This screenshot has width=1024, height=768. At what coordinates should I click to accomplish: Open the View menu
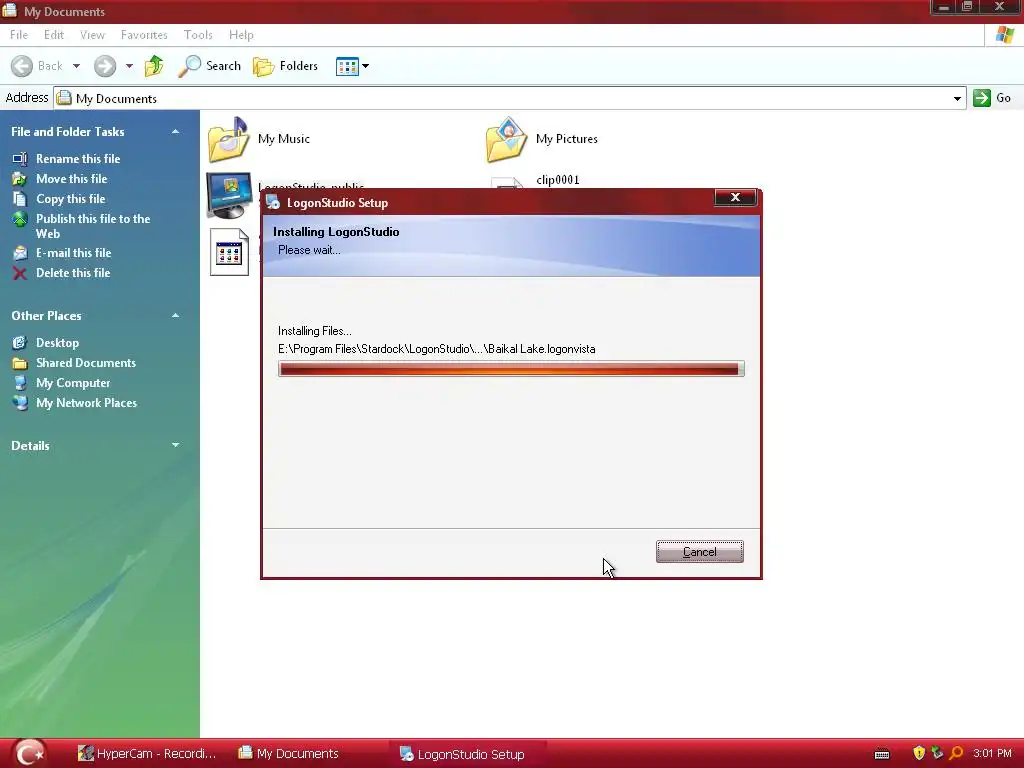point(92,35)
